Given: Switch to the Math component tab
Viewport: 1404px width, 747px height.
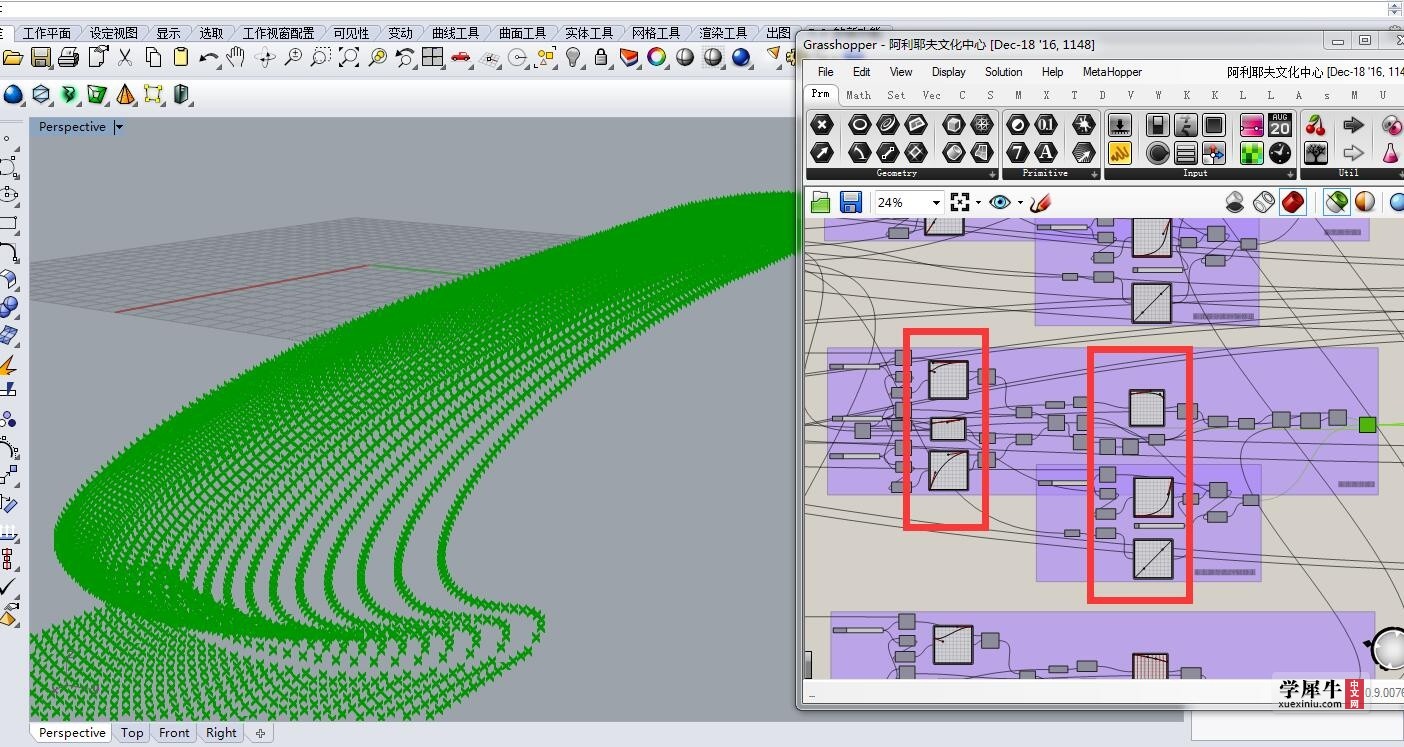Looking at the screenshot, I should coord(858,95).
